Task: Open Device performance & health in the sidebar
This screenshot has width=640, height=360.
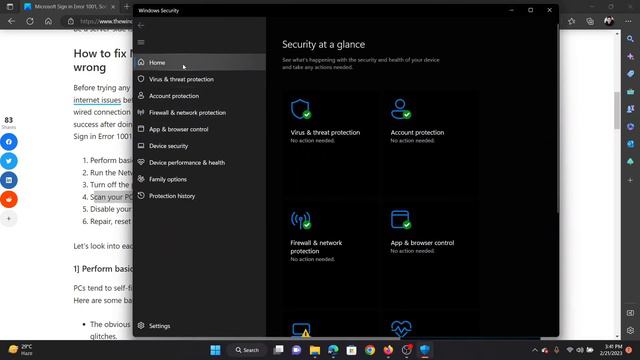Action: coord(200,162)
